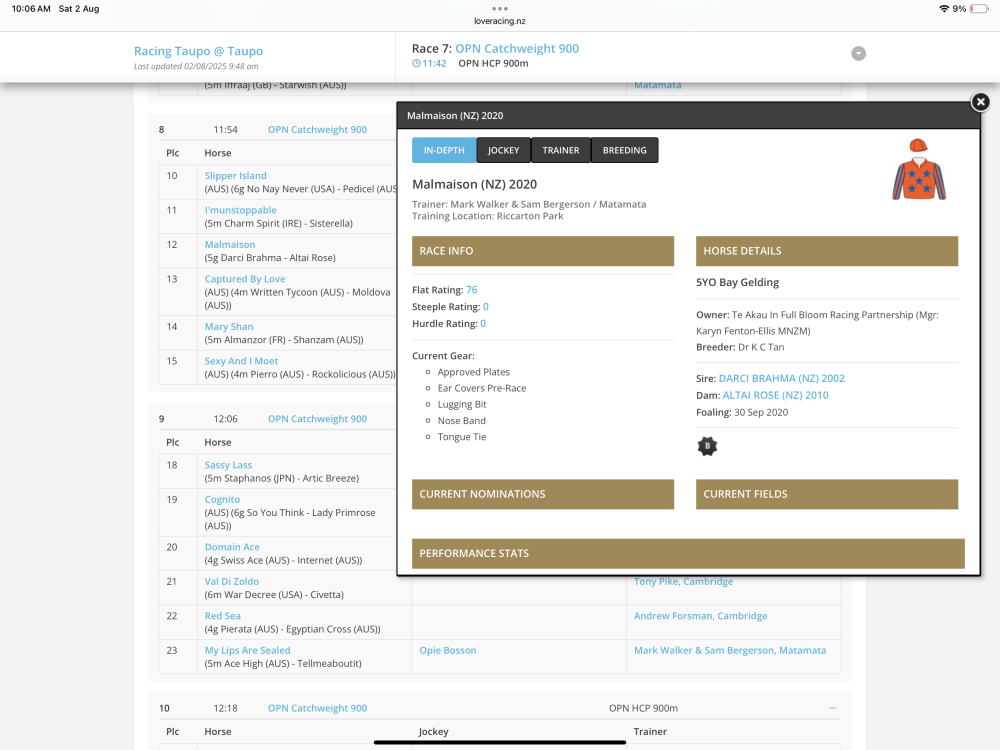Open horse Slipper Island in race 8

[235, 176]
